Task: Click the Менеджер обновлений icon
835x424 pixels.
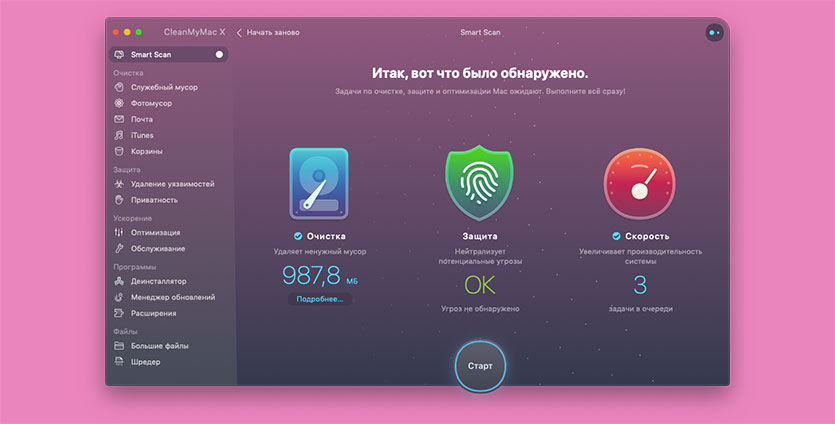Action: coord(119,297)
